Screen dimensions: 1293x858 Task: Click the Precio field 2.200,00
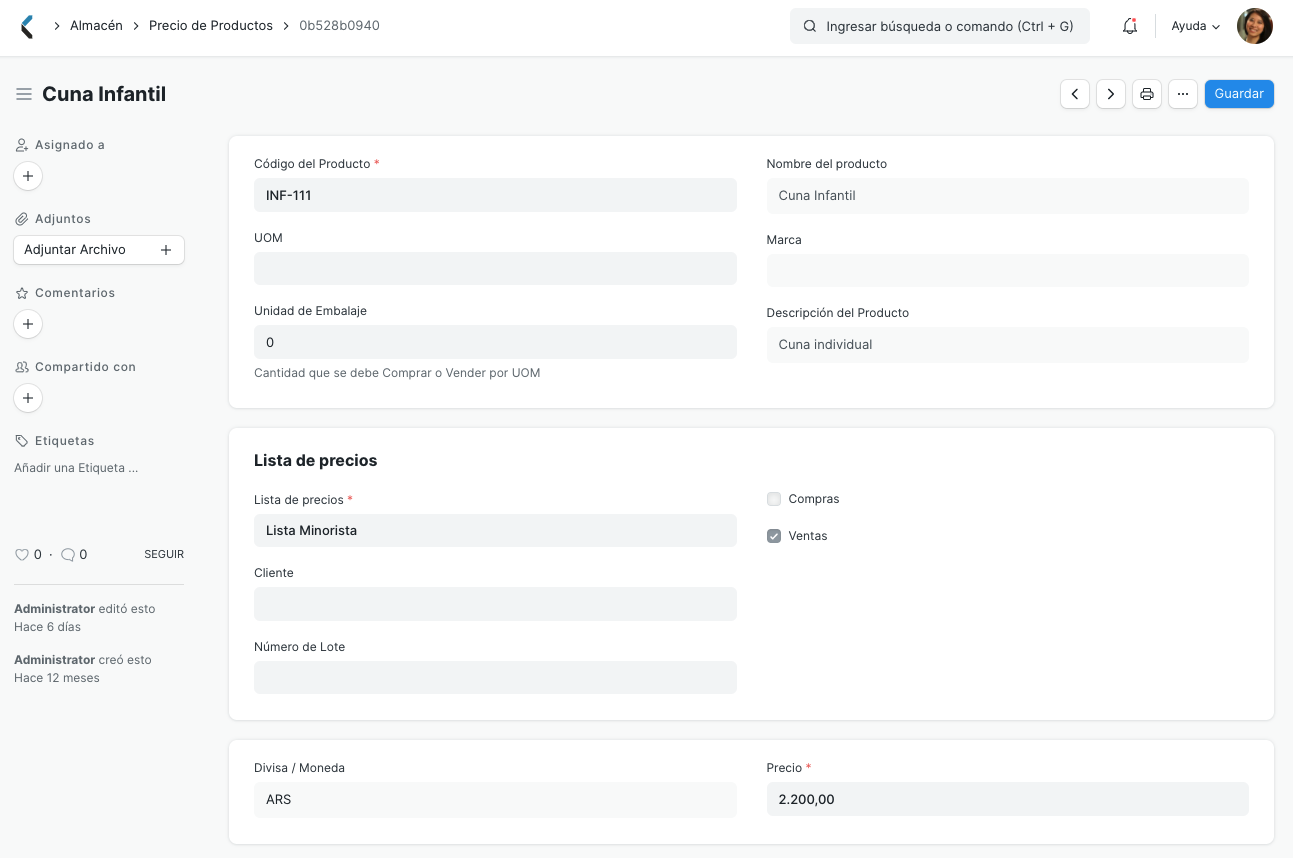click(x=1007, y=799)
